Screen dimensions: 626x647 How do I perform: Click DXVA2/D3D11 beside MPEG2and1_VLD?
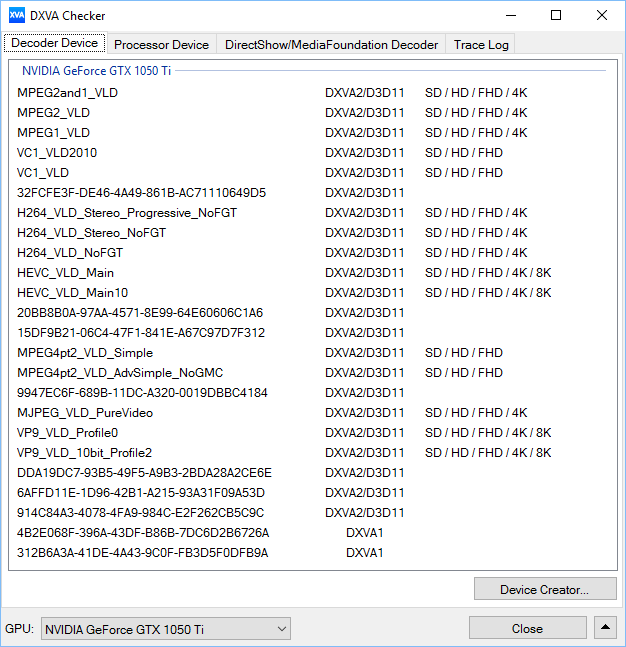point(364,93)
